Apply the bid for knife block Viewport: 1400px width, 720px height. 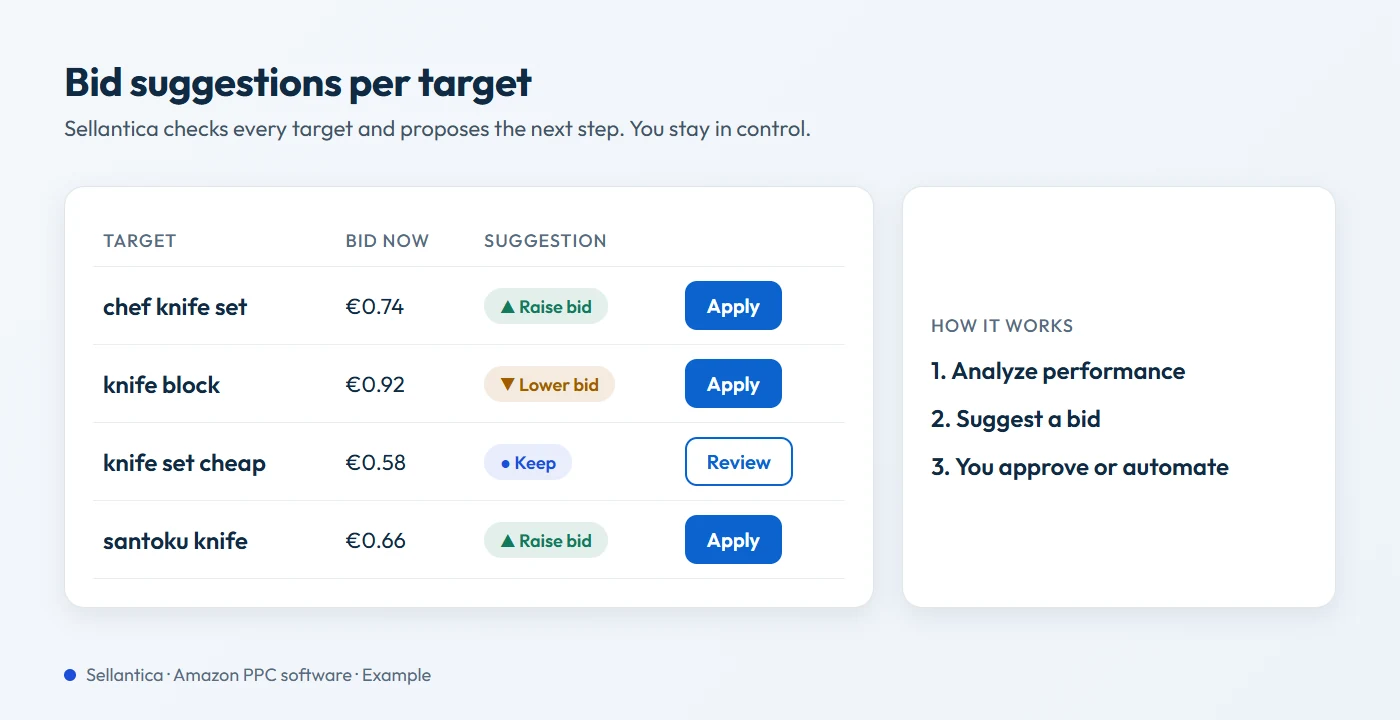tap(733, 384)
